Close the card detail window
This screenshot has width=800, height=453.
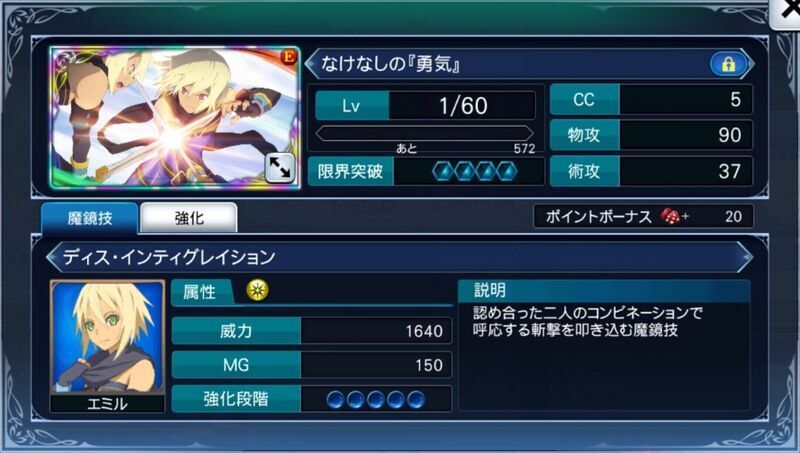(787, 11)
